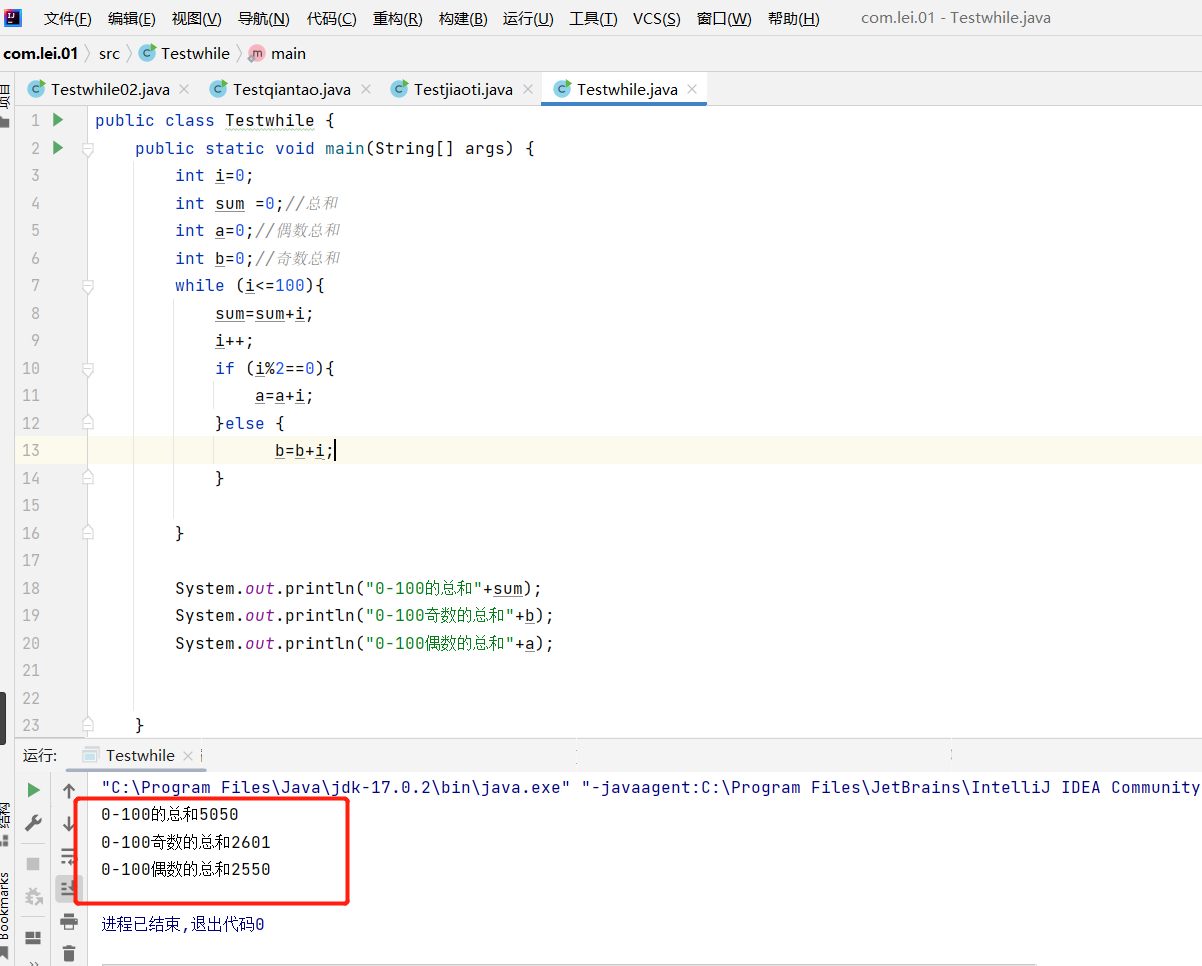Image resolution: width=1202 pixels, height=966 pixels.
Task: Run the main method from the line 2 gutter
Action: tap(58, 148)
